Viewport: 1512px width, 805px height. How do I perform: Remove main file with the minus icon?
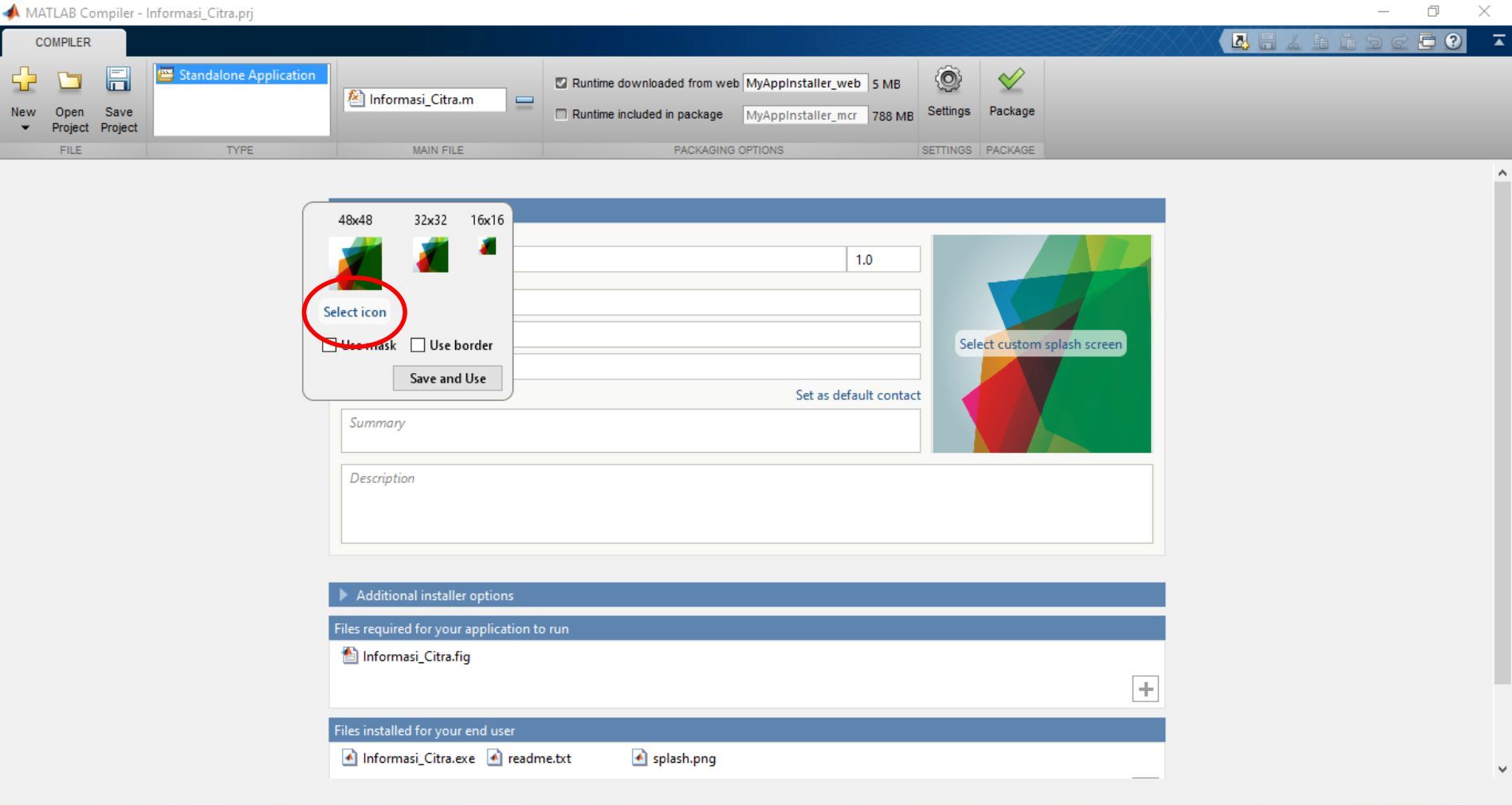[524, 100]
